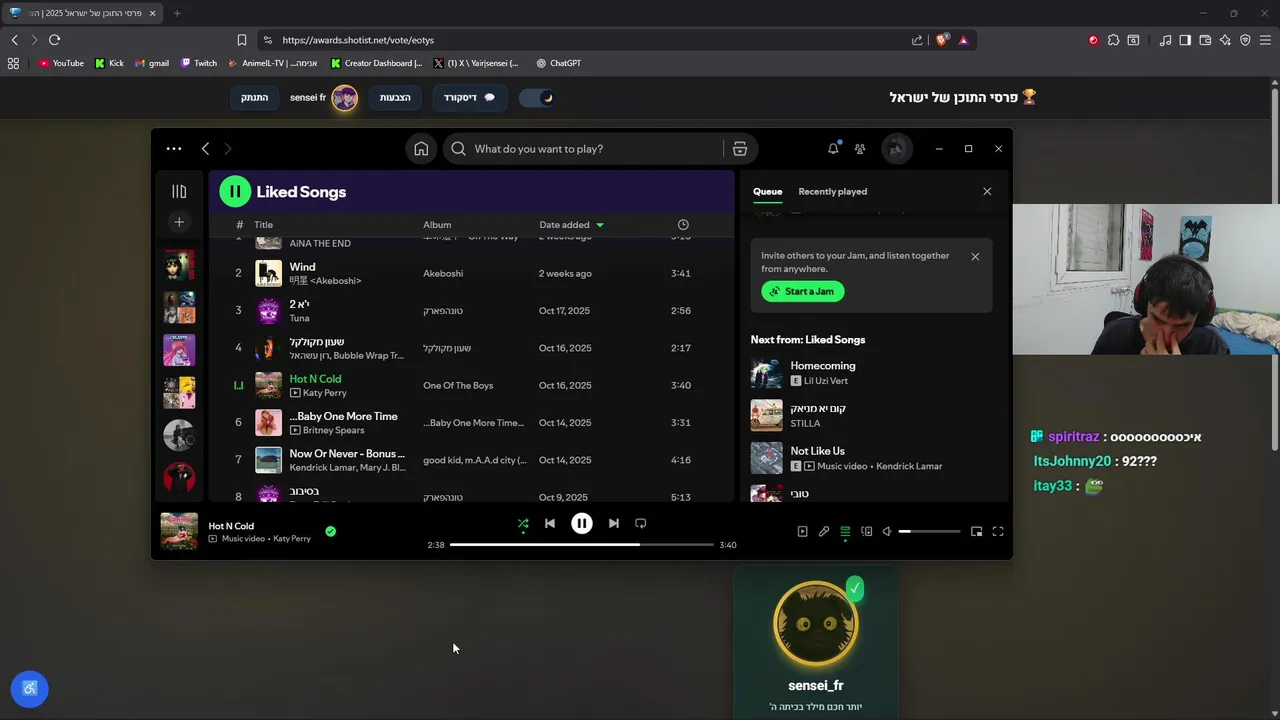Click the הצבעות button on the website

[x=395, y=98]
